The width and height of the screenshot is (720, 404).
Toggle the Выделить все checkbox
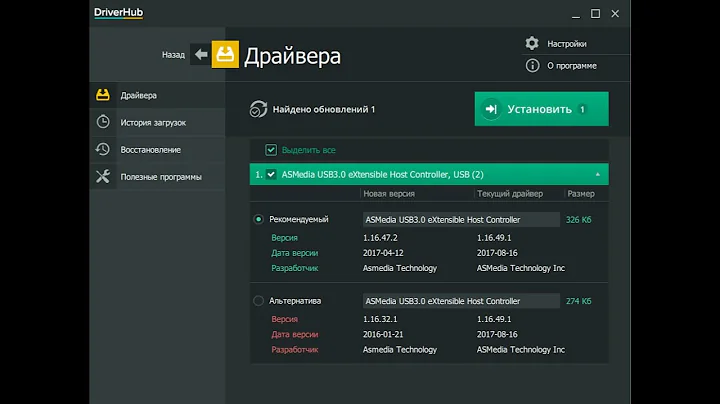click(x=271, y=150)
